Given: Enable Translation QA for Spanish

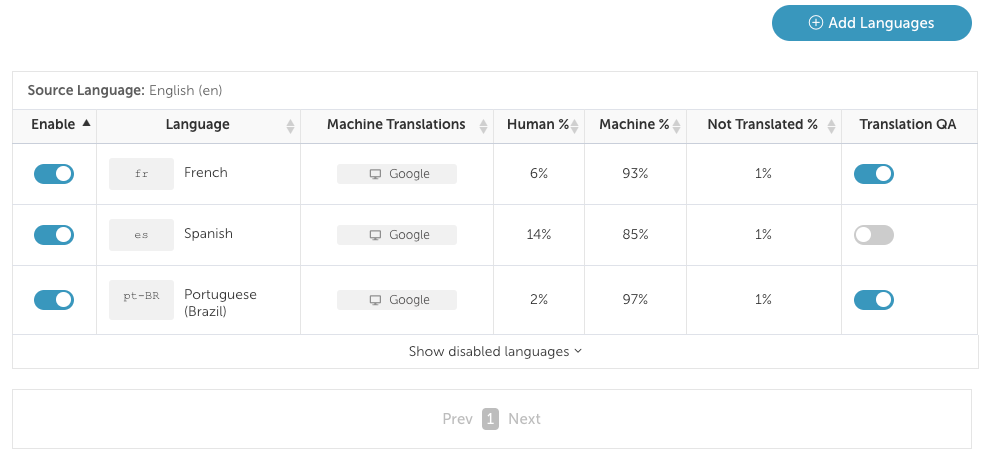Looking at the screenshot, I should point(873,235).
